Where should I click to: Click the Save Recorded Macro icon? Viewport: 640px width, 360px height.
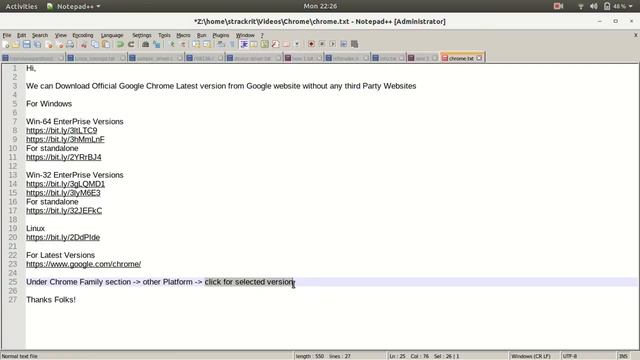pos(354,44)
